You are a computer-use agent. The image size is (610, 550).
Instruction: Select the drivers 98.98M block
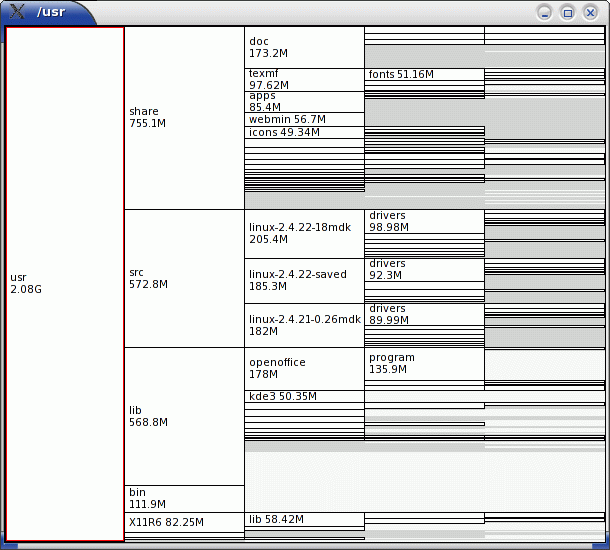[x=424, y=222]
